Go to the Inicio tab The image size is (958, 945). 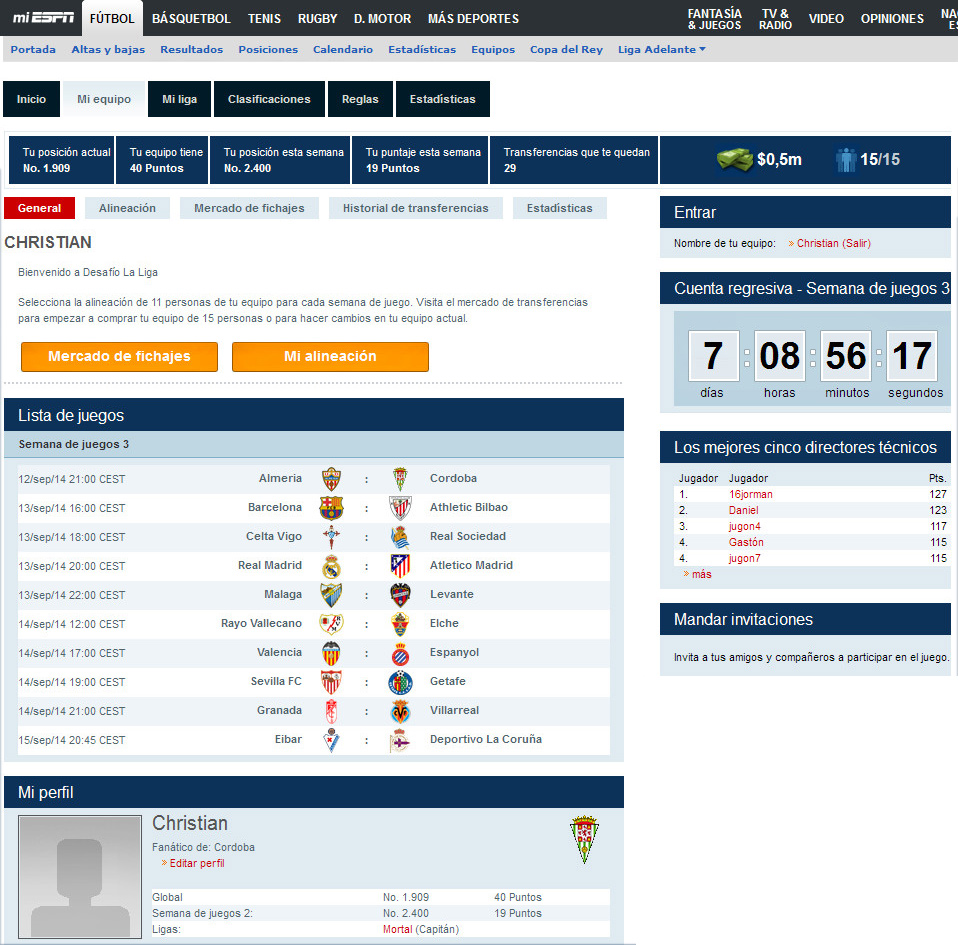(x=31, y=99)
